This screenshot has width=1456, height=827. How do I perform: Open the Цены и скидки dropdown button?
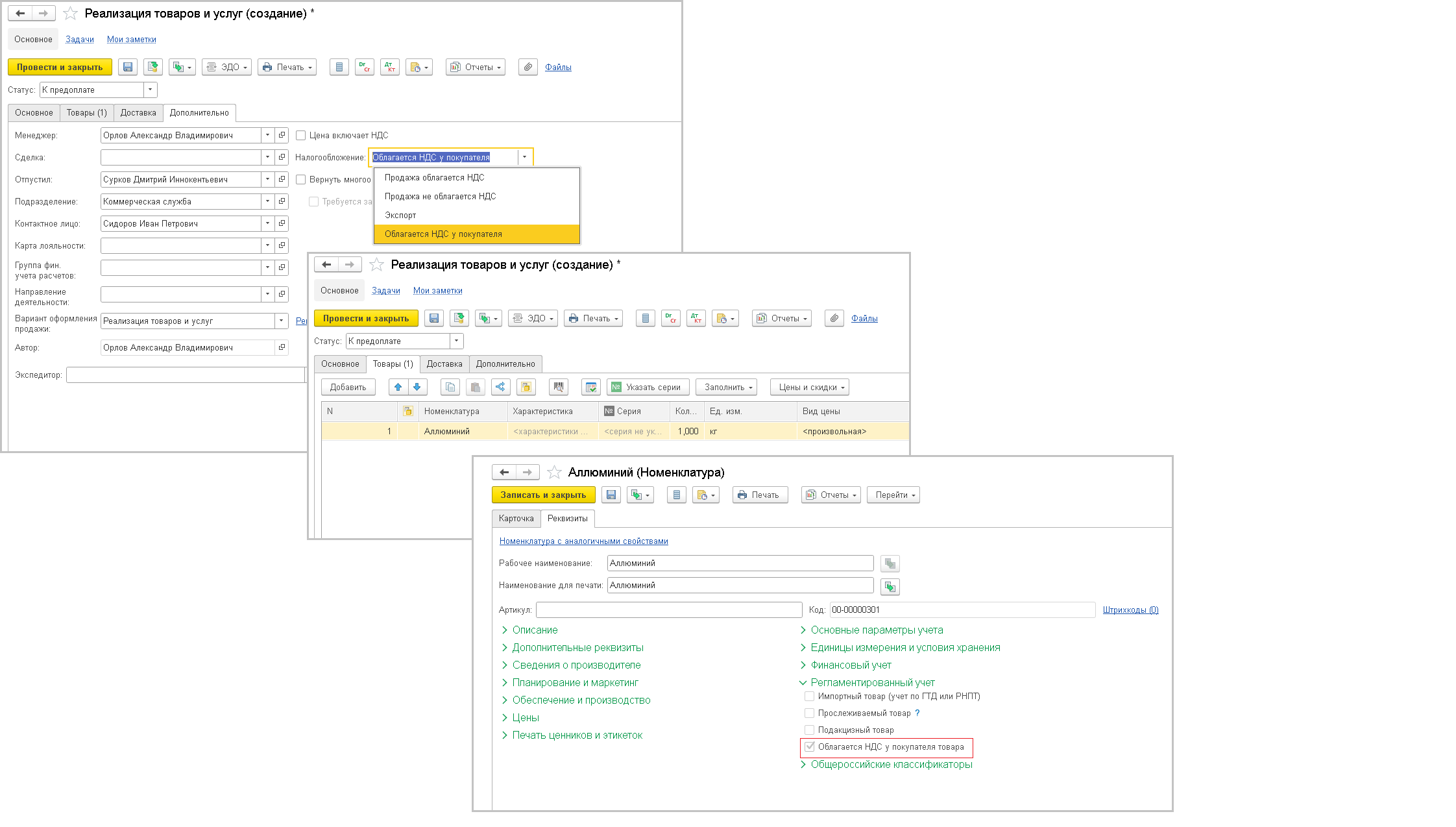pyautogui.click(x=810, y=388)
